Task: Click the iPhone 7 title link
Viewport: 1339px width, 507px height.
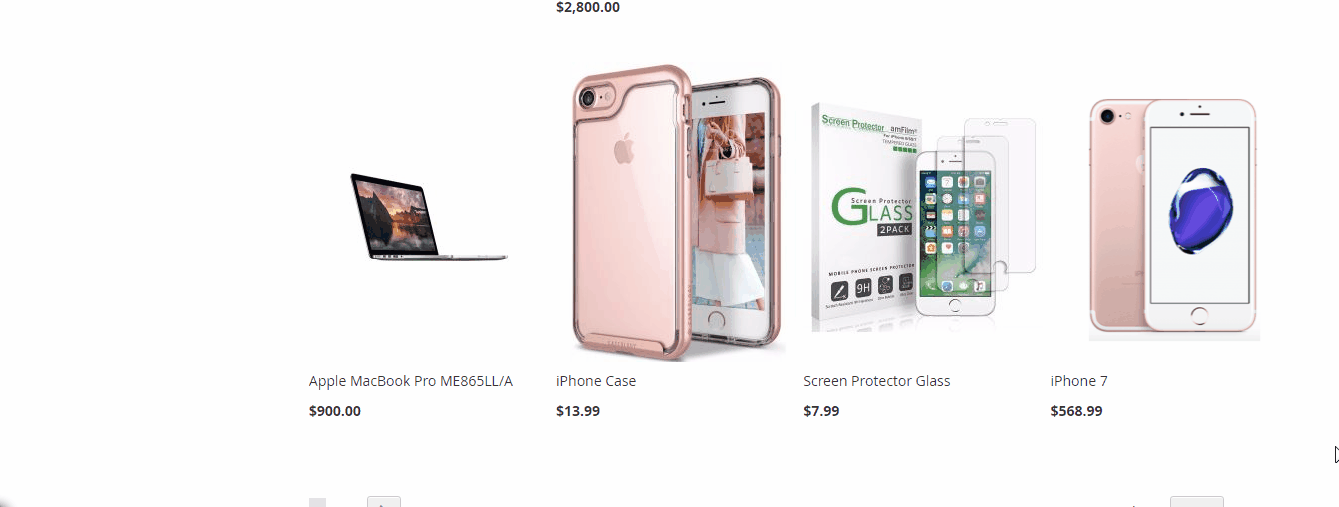Action: pyautogui.click(x=1079, y=381)
